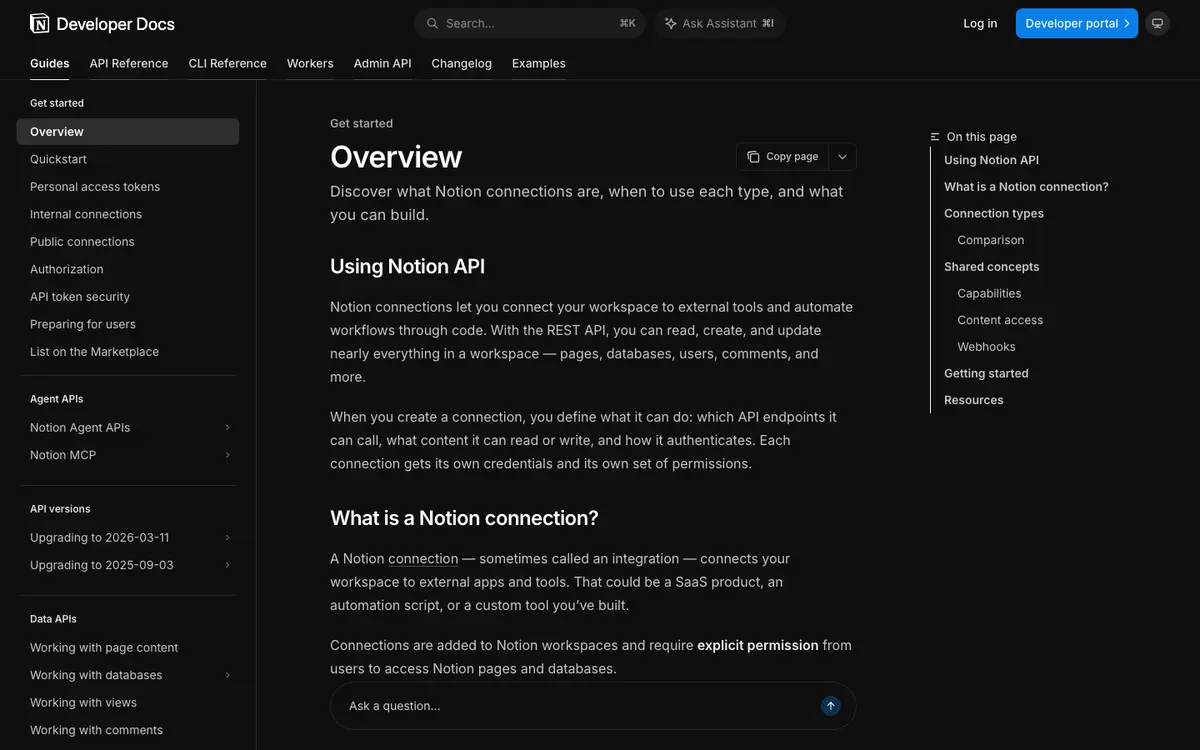Jump to Comparison subsection
1200x750 pixels.
pyautogui.click(x=991, y=240)
